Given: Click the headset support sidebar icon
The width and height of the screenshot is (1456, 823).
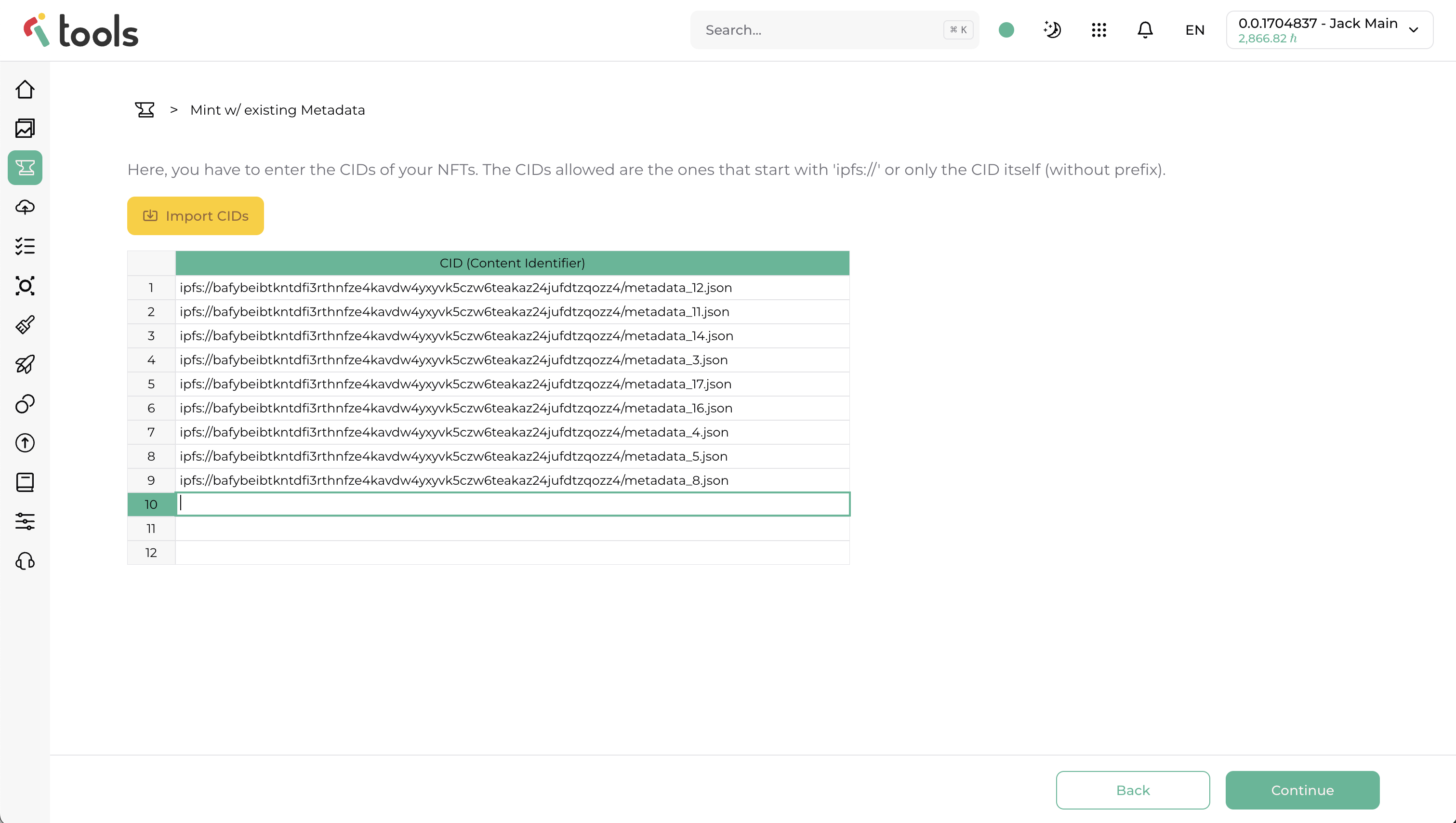Looking at the screenshot, I should 25,561.
